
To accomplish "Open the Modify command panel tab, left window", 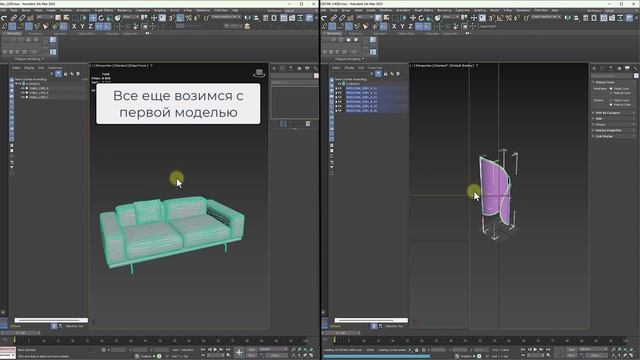I will (x=282, y=69).
